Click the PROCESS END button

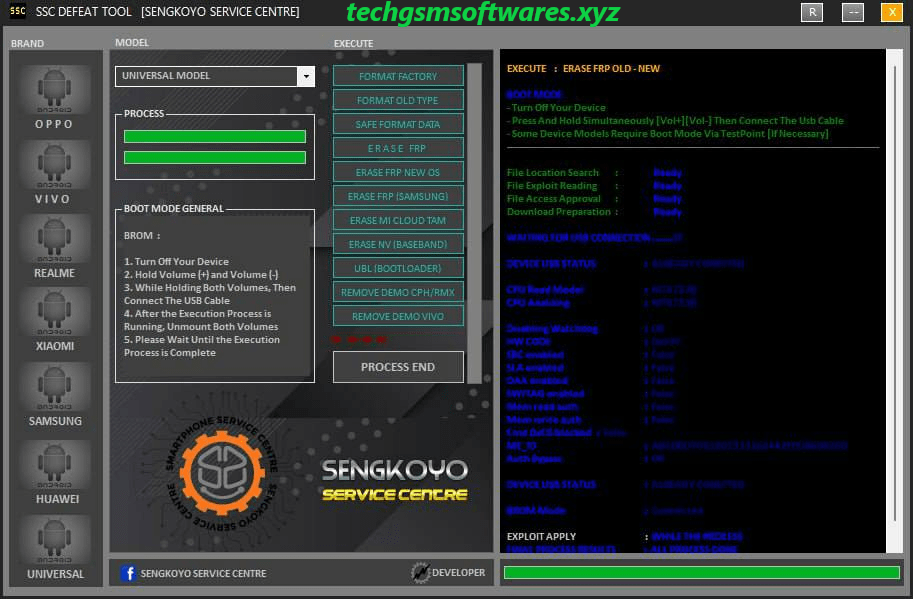(398, 367)
